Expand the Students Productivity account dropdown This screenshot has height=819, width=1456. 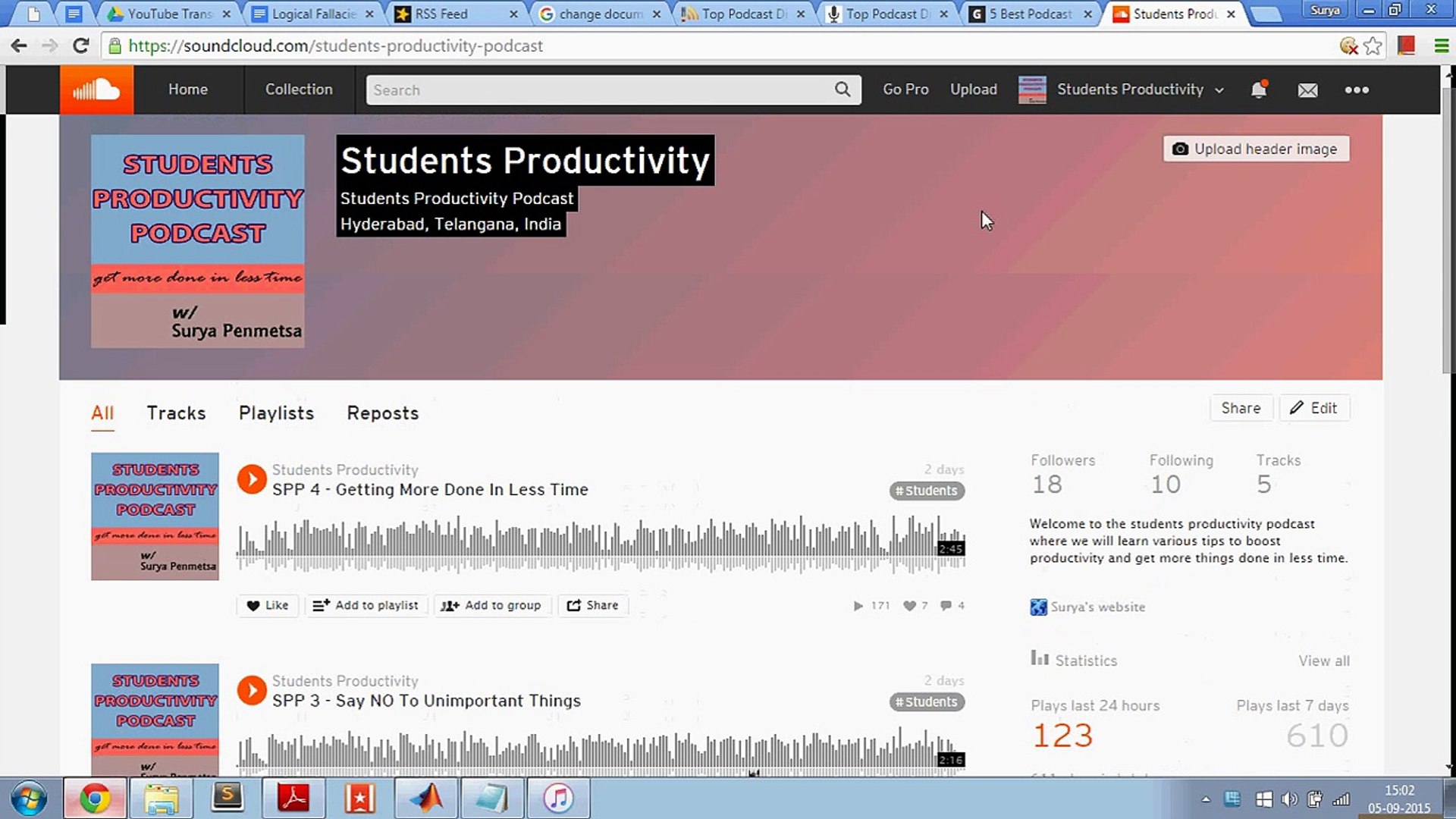click(x=1219, y=89)
